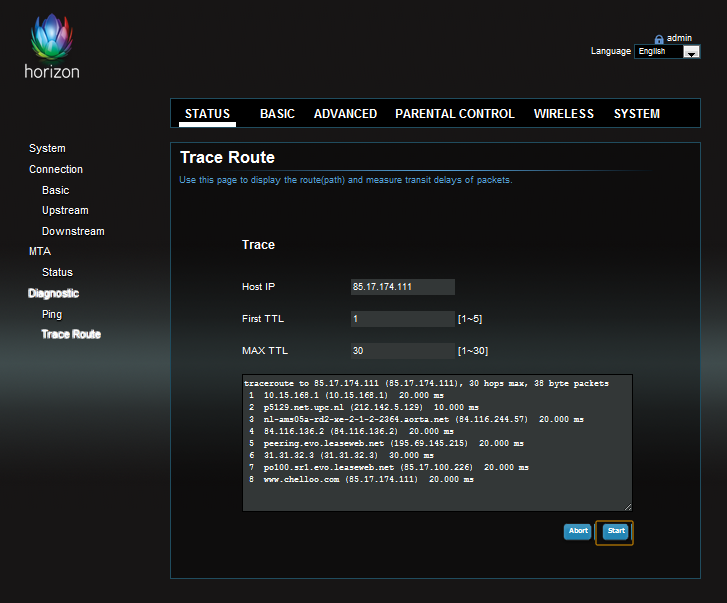The width and height of the screenshot is (727, 603).
Task: Click hop 3 nl-ams05a aorta.net line
Action: (x=416, y=419)
